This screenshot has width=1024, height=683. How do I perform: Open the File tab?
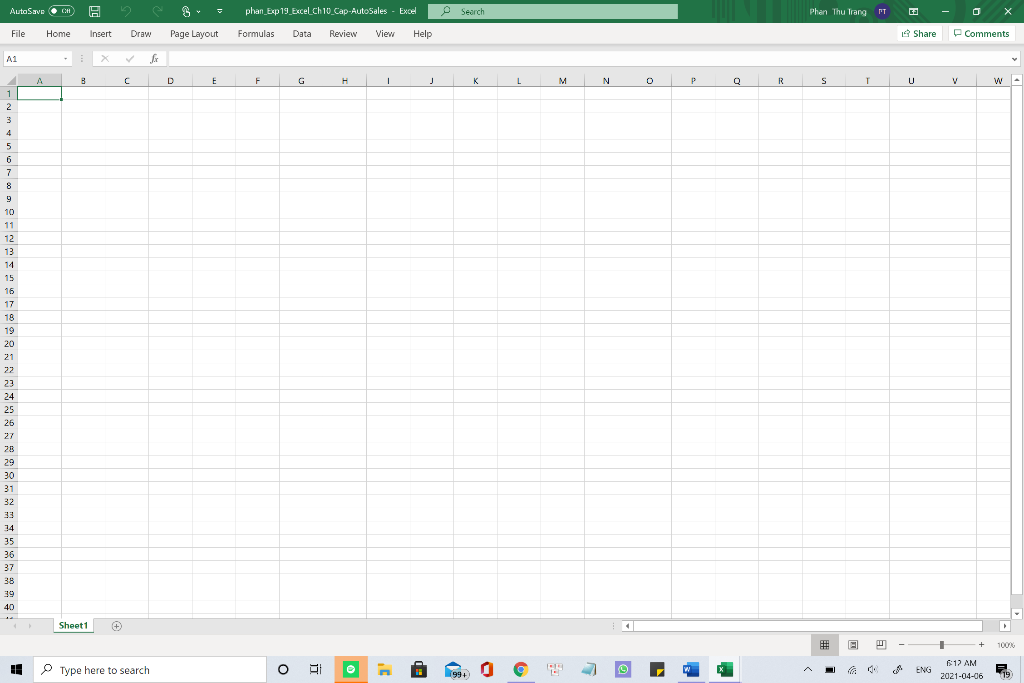click(18, 33)
